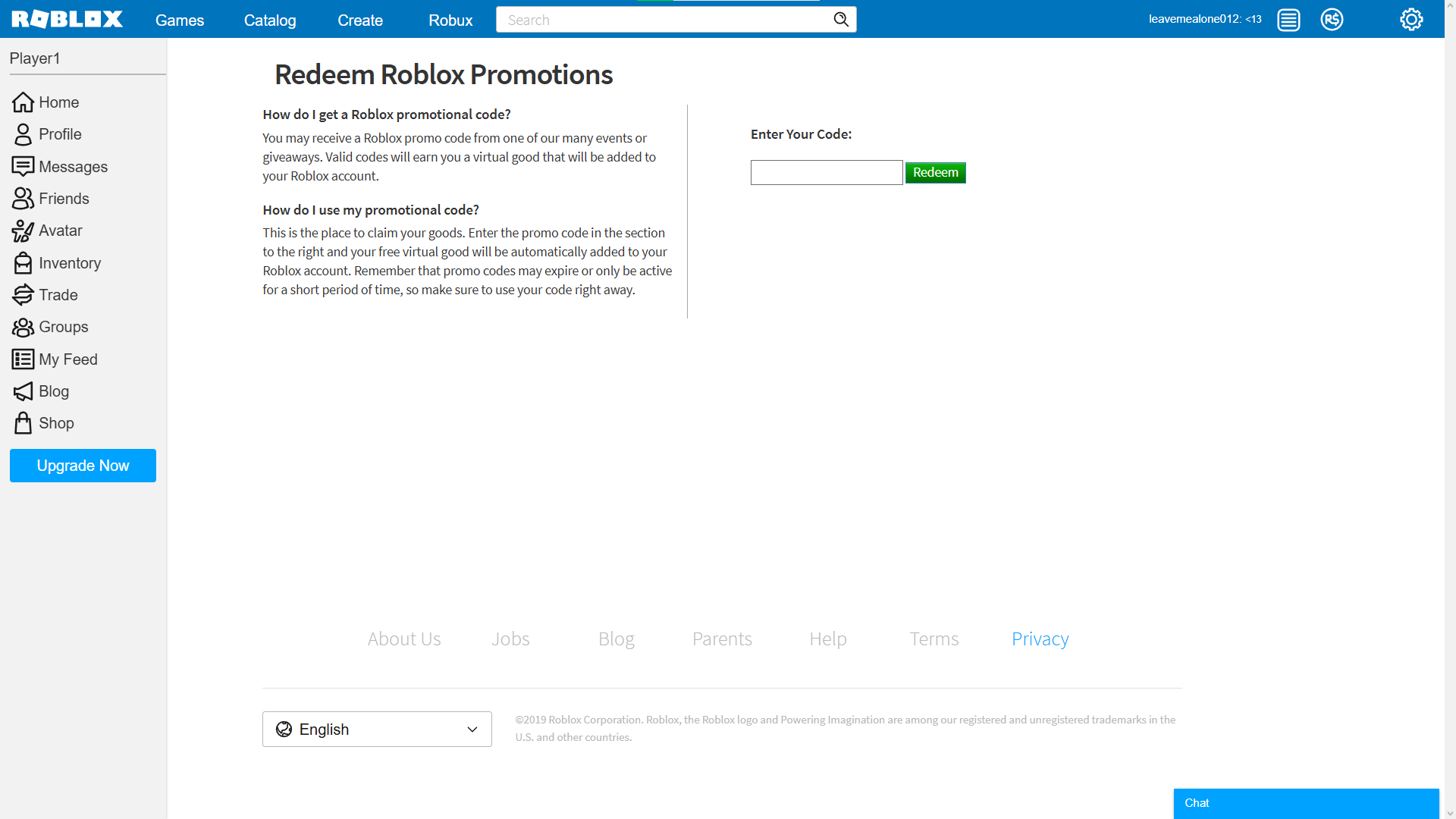Click the Home house icon in sidebar
Viewport: 1456px width, 819px height.
tap(23, 102)
